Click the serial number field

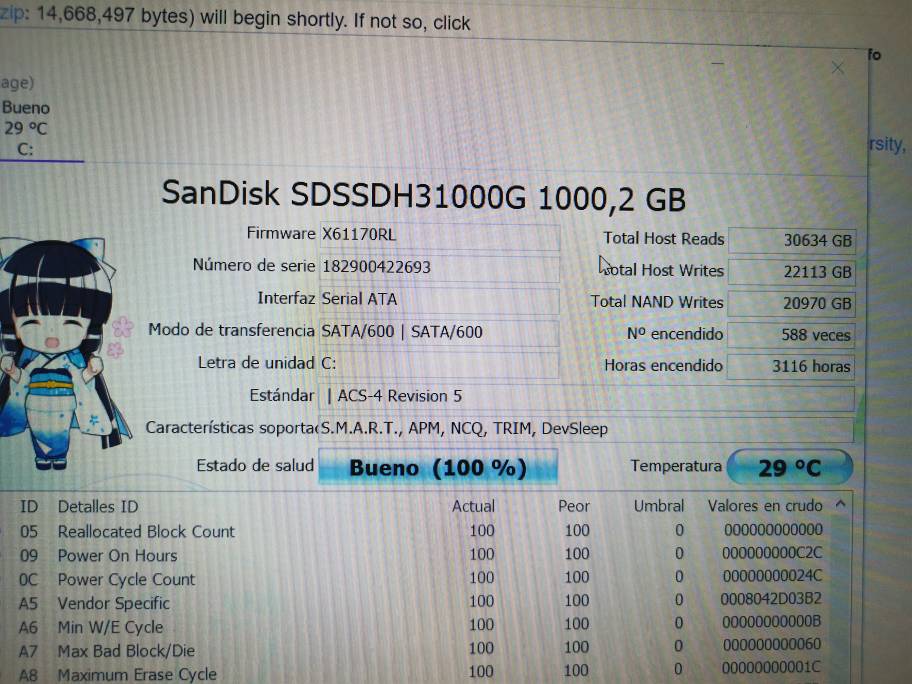(439, 267)
